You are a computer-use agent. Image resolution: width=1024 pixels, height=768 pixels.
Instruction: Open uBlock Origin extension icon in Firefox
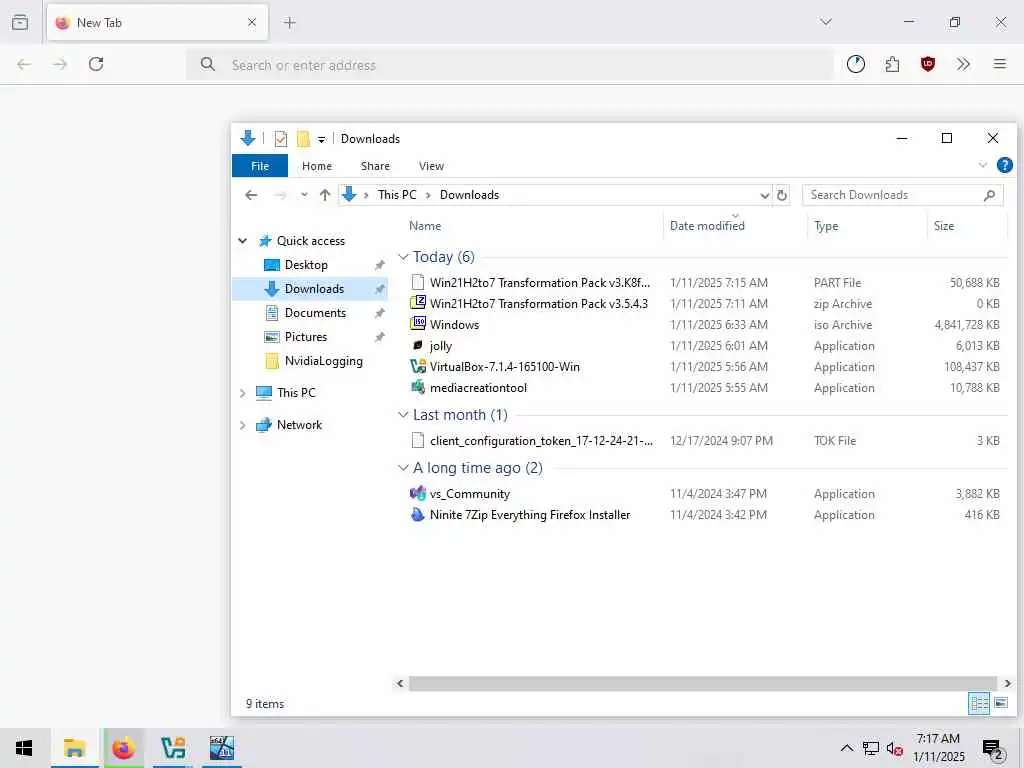pyautogui.click(x=927, y=64)
